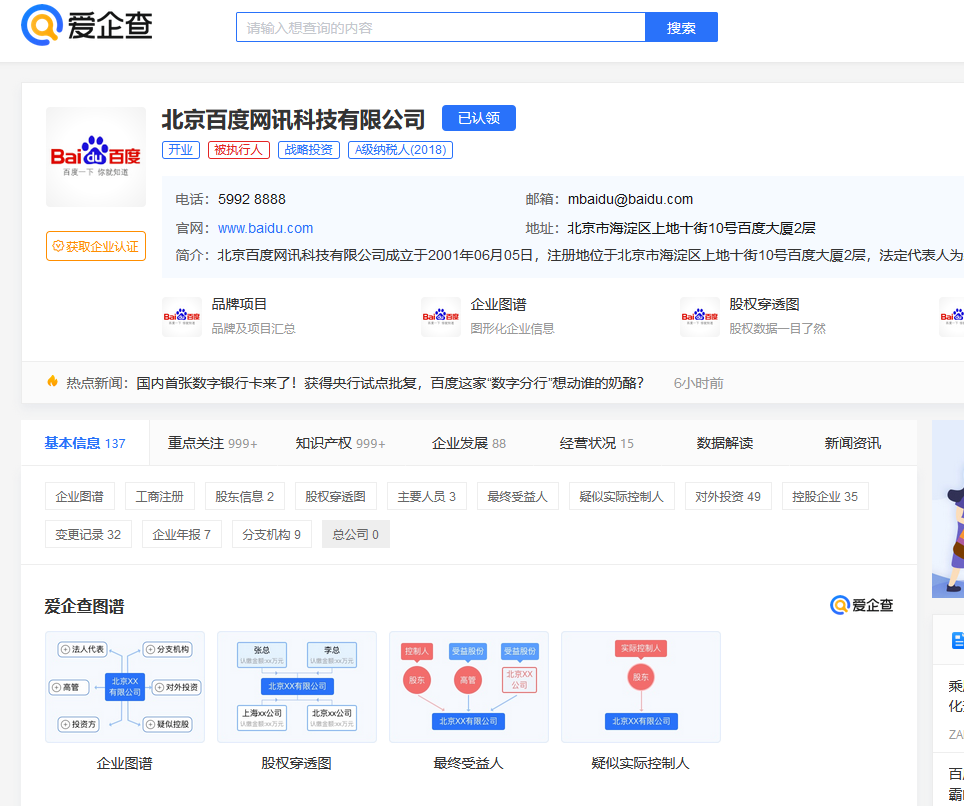Select the 最终受益人 sub-tab button
The width and height of the screenshot is (964, 806).
[x=518, y=496]
